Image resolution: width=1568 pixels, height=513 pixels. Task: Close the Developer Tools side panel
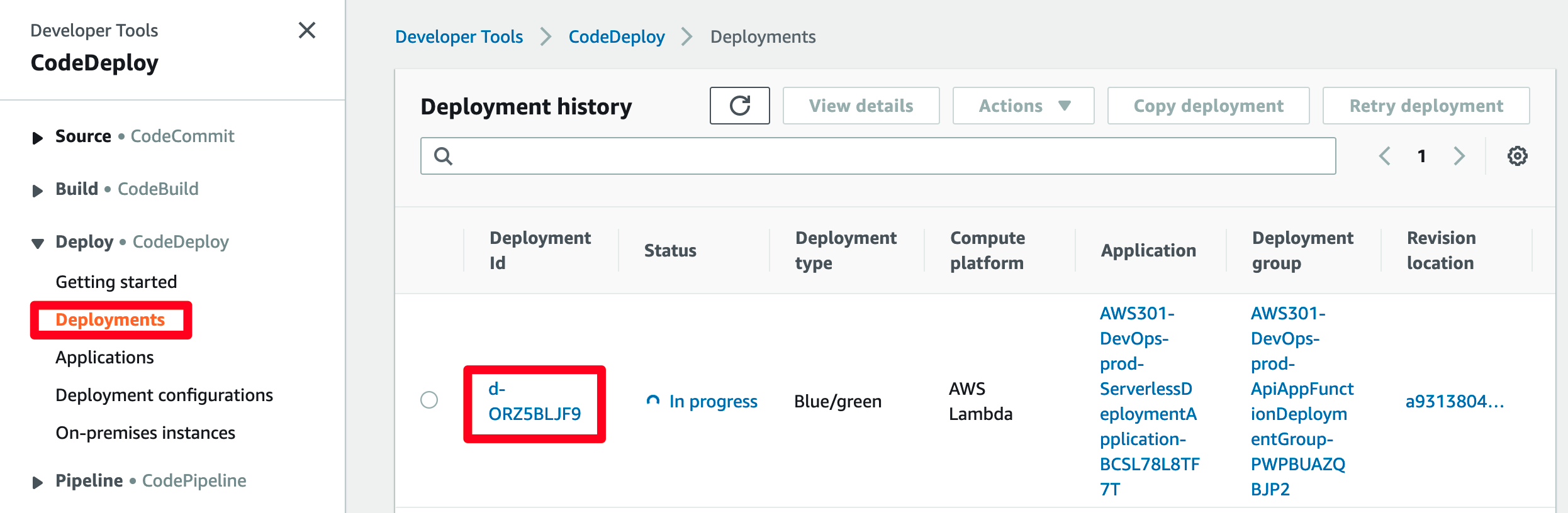click(x=307, y=30)
